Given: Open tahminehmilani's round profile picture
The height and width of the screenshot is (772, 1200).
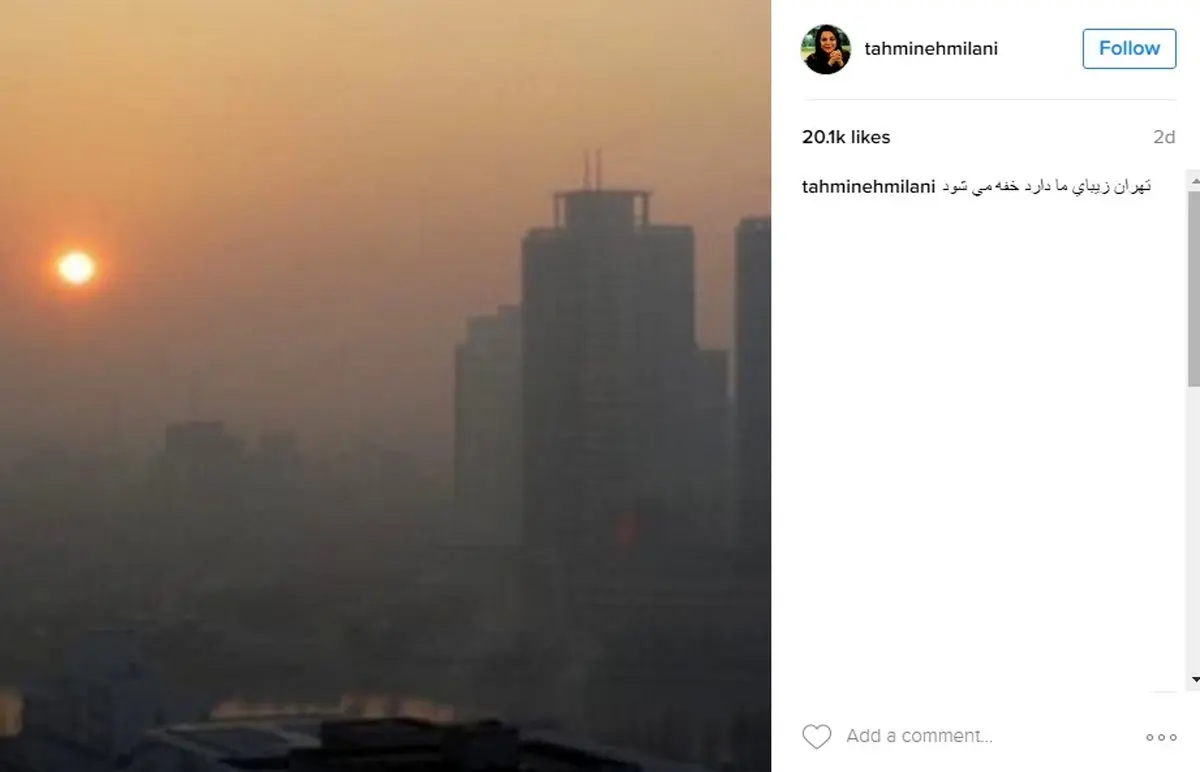Looking at the screenshot, I should click(x=826, y=49).
